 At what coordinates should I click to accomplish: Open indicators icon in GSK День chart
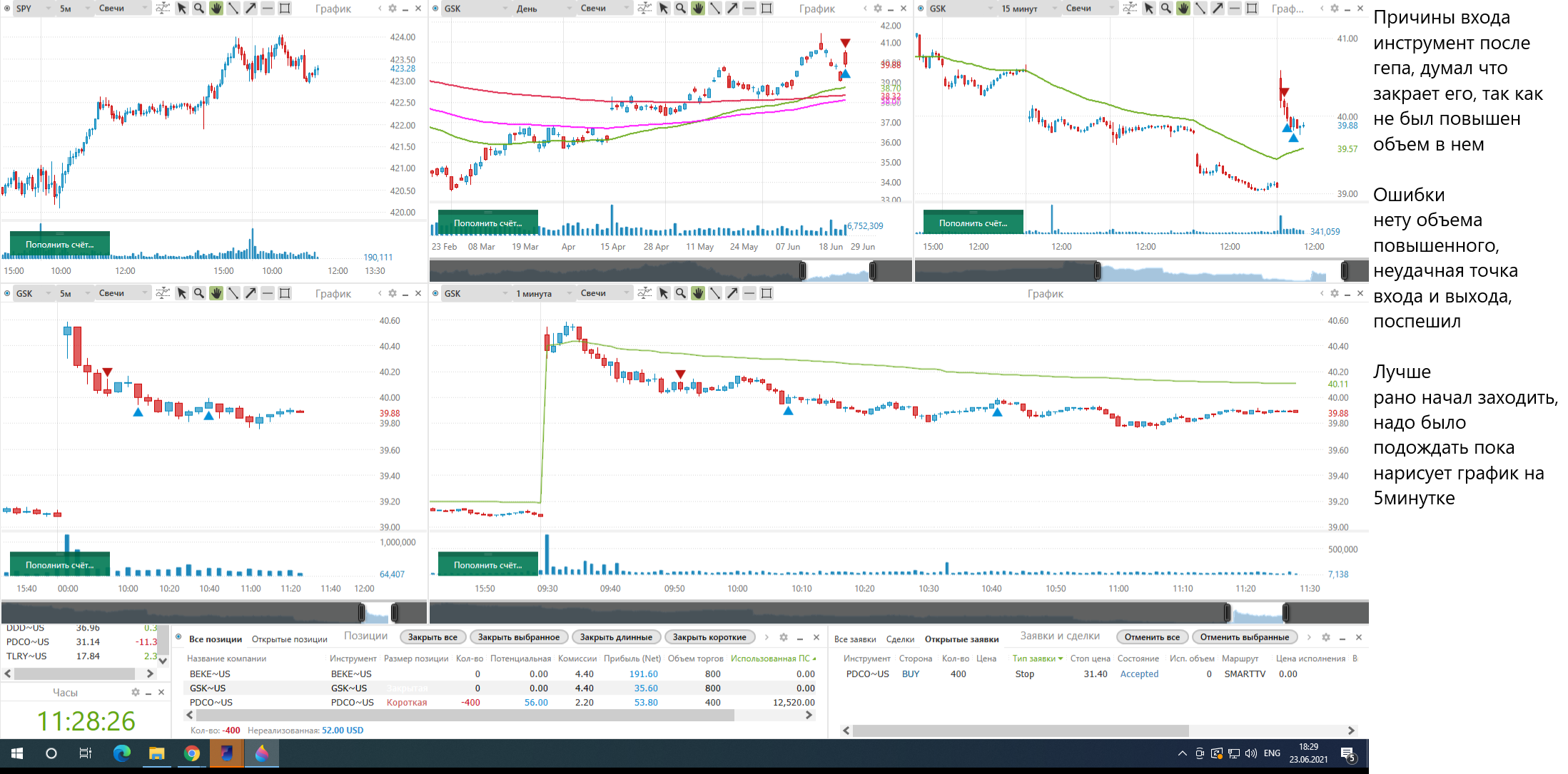coord(644,9)
